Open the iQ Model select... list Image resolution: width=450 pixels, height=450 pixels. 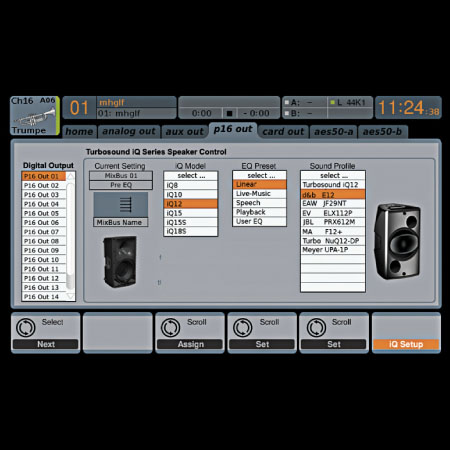(x=191, y=176)
